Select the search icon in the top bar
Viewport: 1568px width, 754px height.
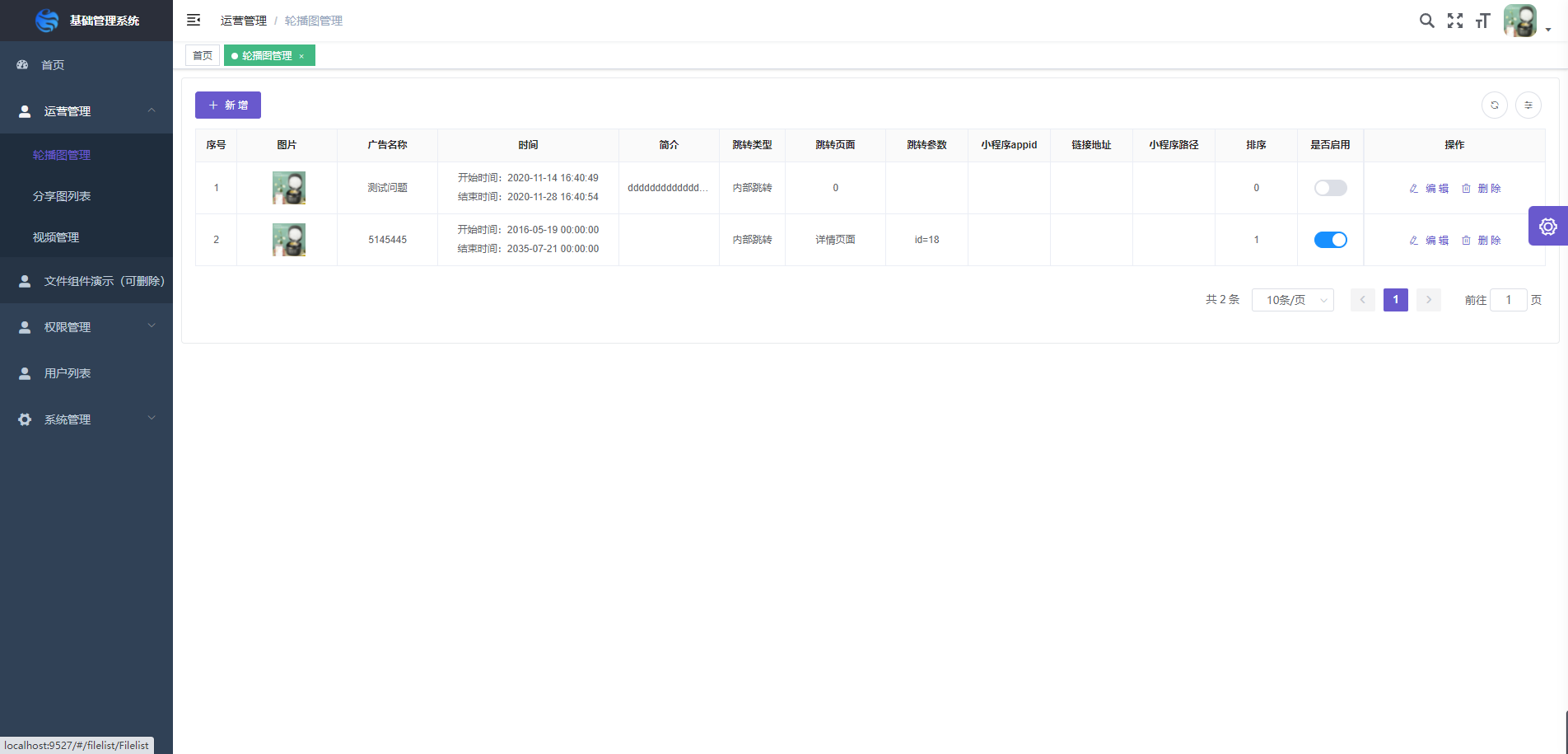pyautogui.click(x=1427, y=21)
